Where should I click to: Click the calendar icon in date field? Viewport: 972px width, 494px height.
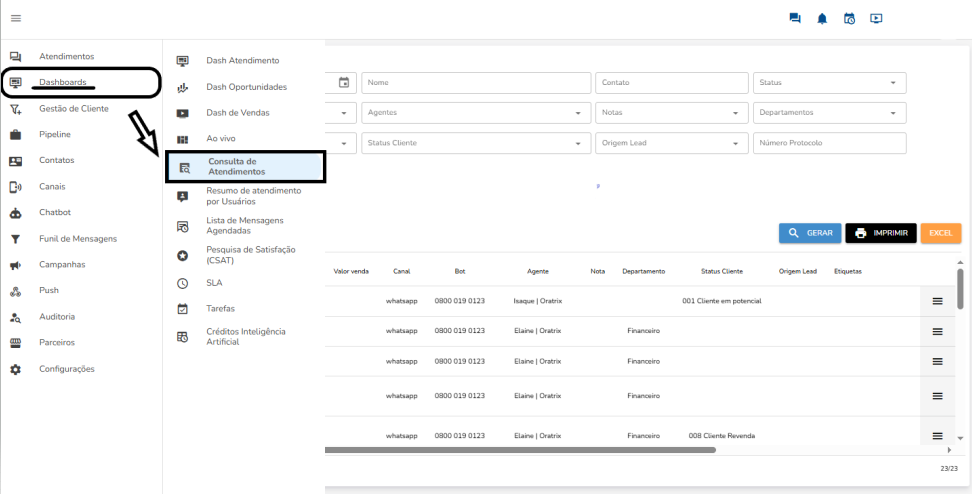click(344, 83)
